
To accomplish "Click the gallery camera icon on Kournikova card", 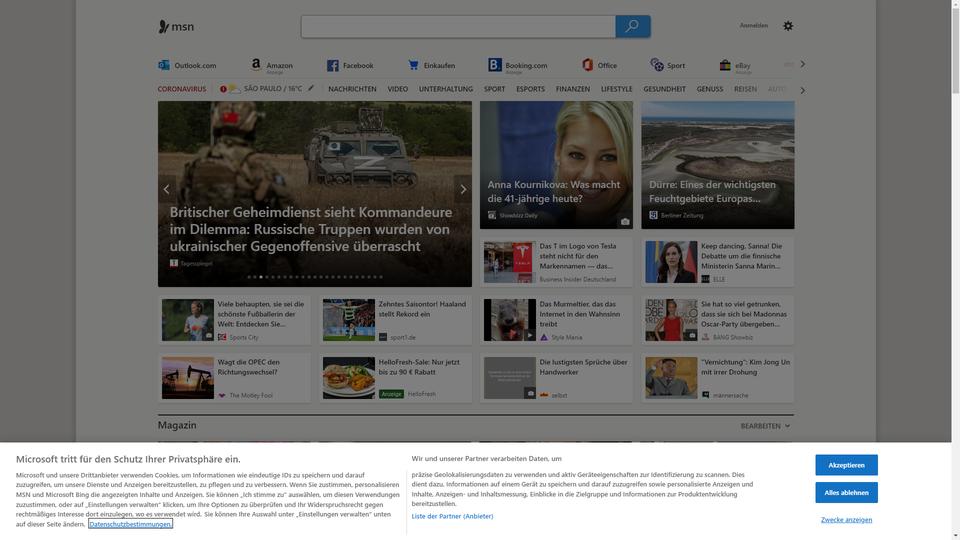I will tap(624, 222).
